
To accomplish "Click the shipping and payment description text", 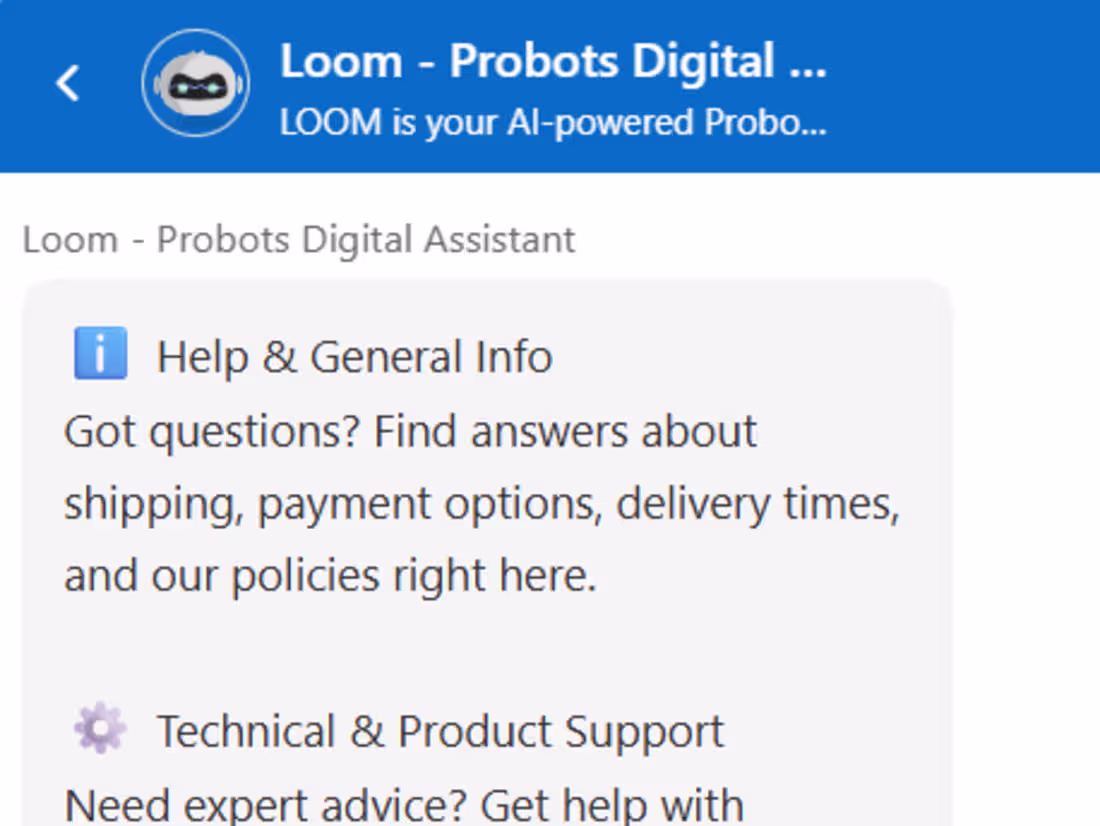I will (x=480, y=503).
